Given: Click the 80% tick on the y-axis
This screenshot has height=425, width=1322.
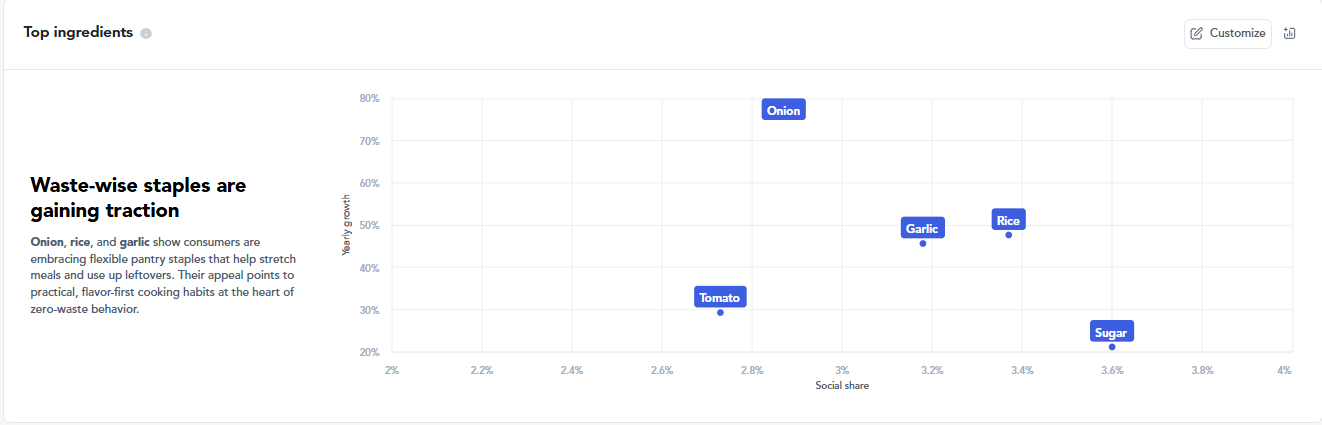Looking at the screenshot, I should click(x=370, y=98).
